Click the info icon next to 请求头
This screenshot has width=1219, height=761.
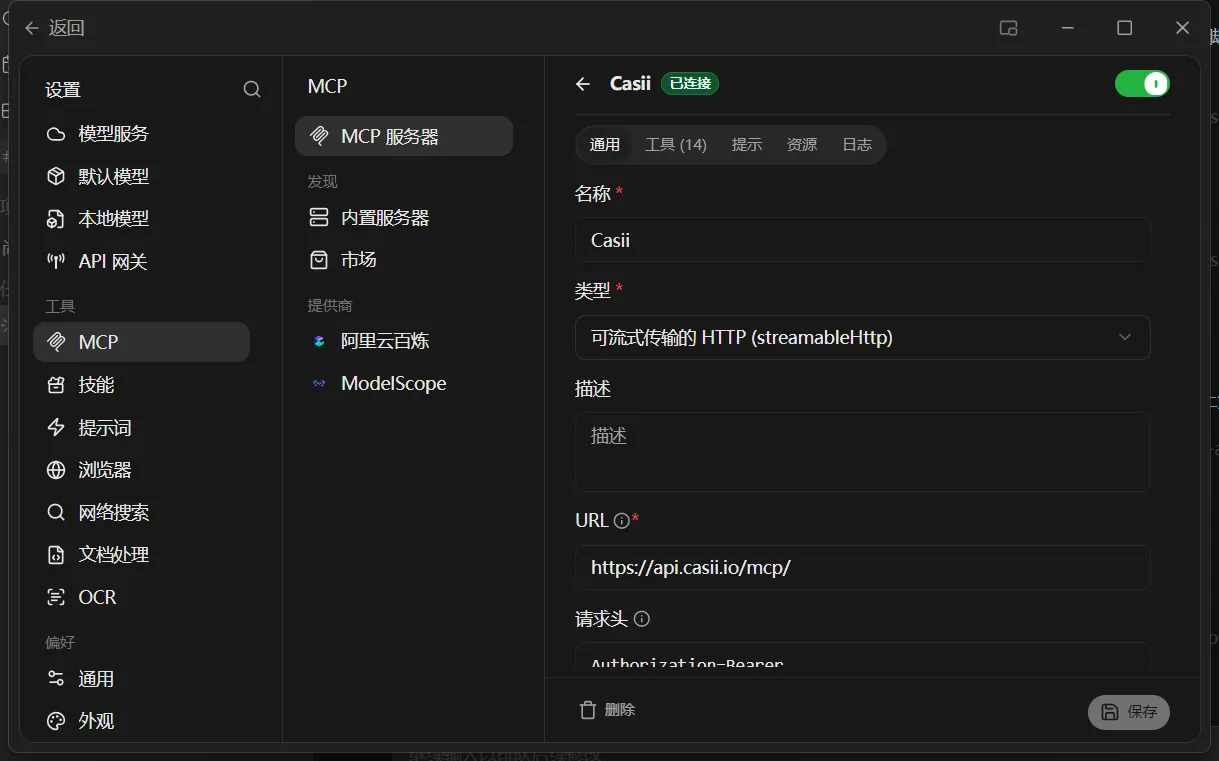tap(642, 619)
